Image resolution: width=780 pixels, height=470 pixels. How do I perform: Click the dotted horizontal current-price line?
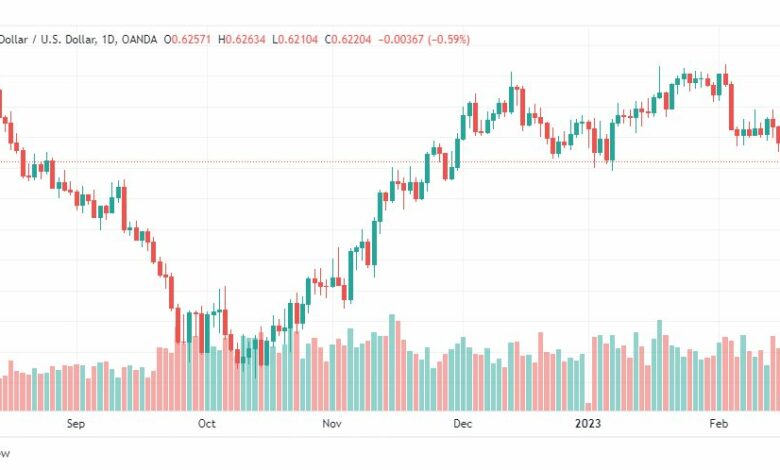[390, 162]
